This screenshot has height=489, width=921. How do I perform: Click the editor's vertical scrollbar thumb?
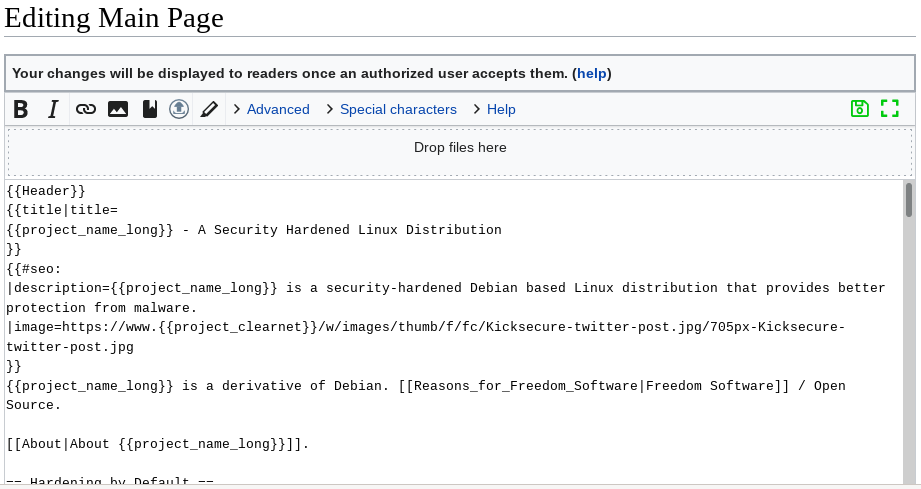click(x=909, y=200)
